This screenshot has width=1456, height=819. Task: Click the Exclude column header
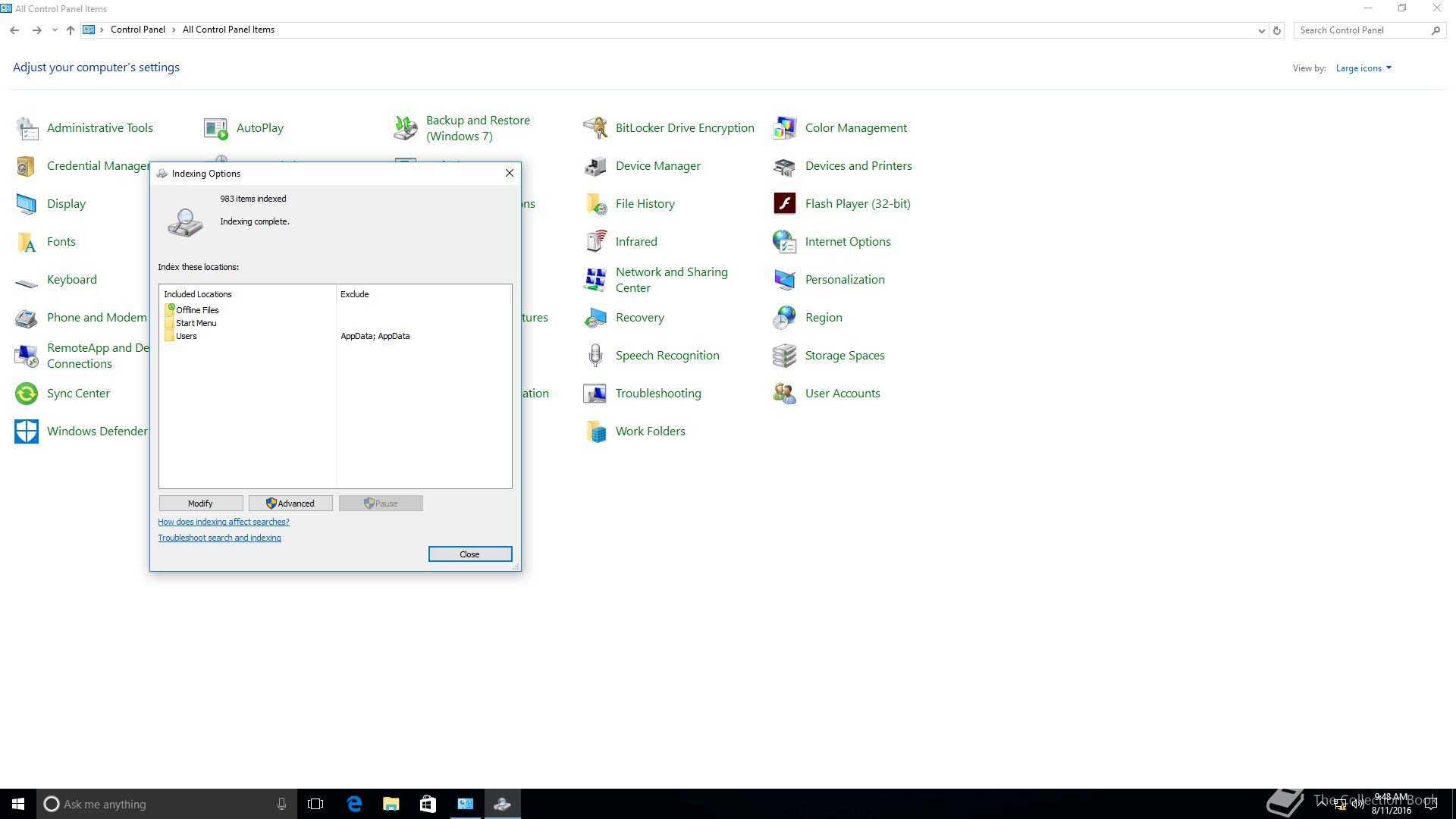423,294
